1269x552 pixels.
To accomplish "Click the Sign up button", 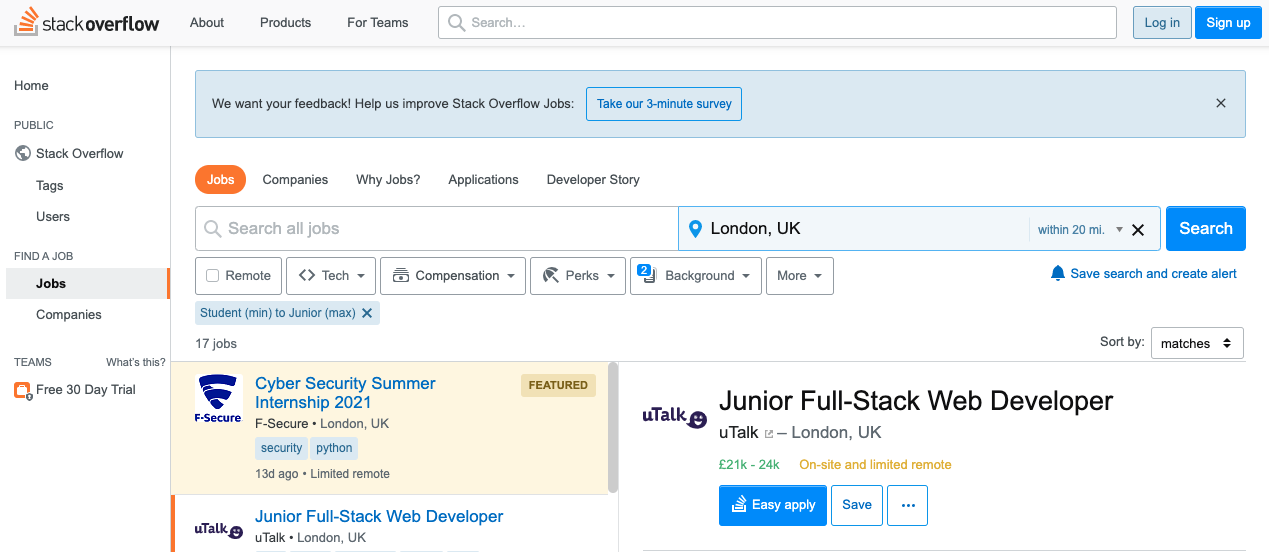I will click(1228, 22).
